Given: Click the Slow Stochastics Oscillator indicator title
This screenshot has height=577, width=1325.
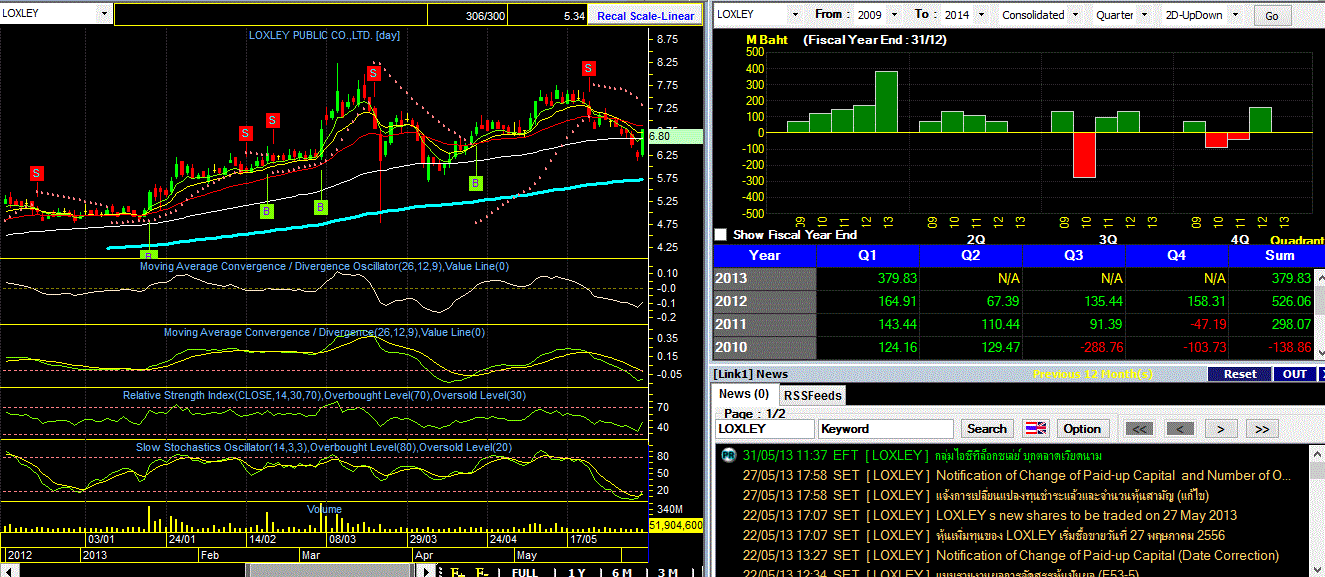Looking at the screenshot, I should click(x=324, y=447).
